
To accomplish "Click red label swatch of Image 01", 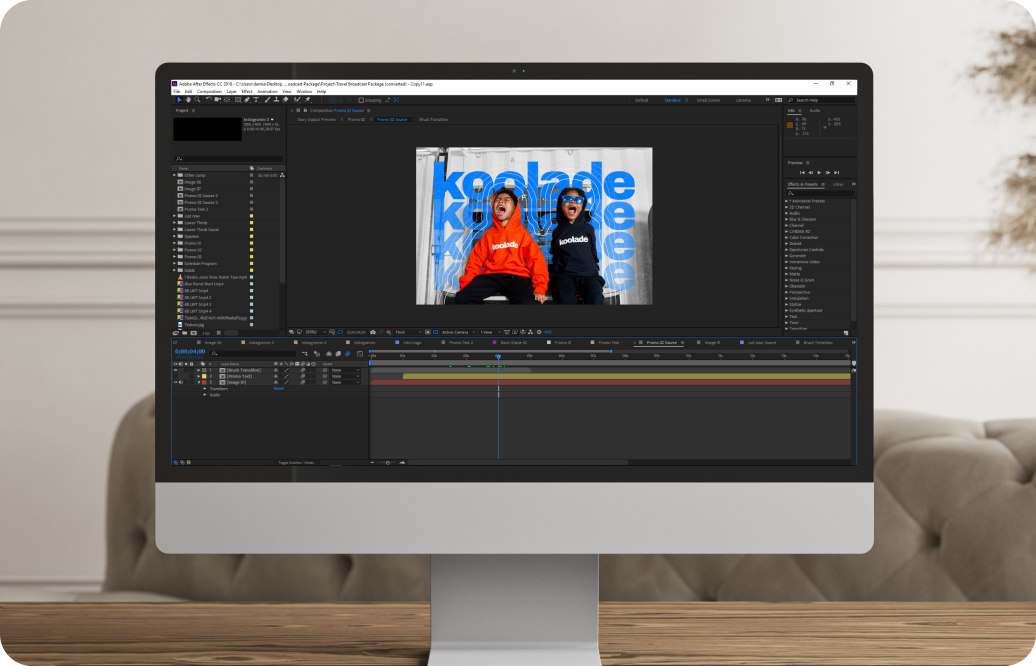I will click(204, 383).
